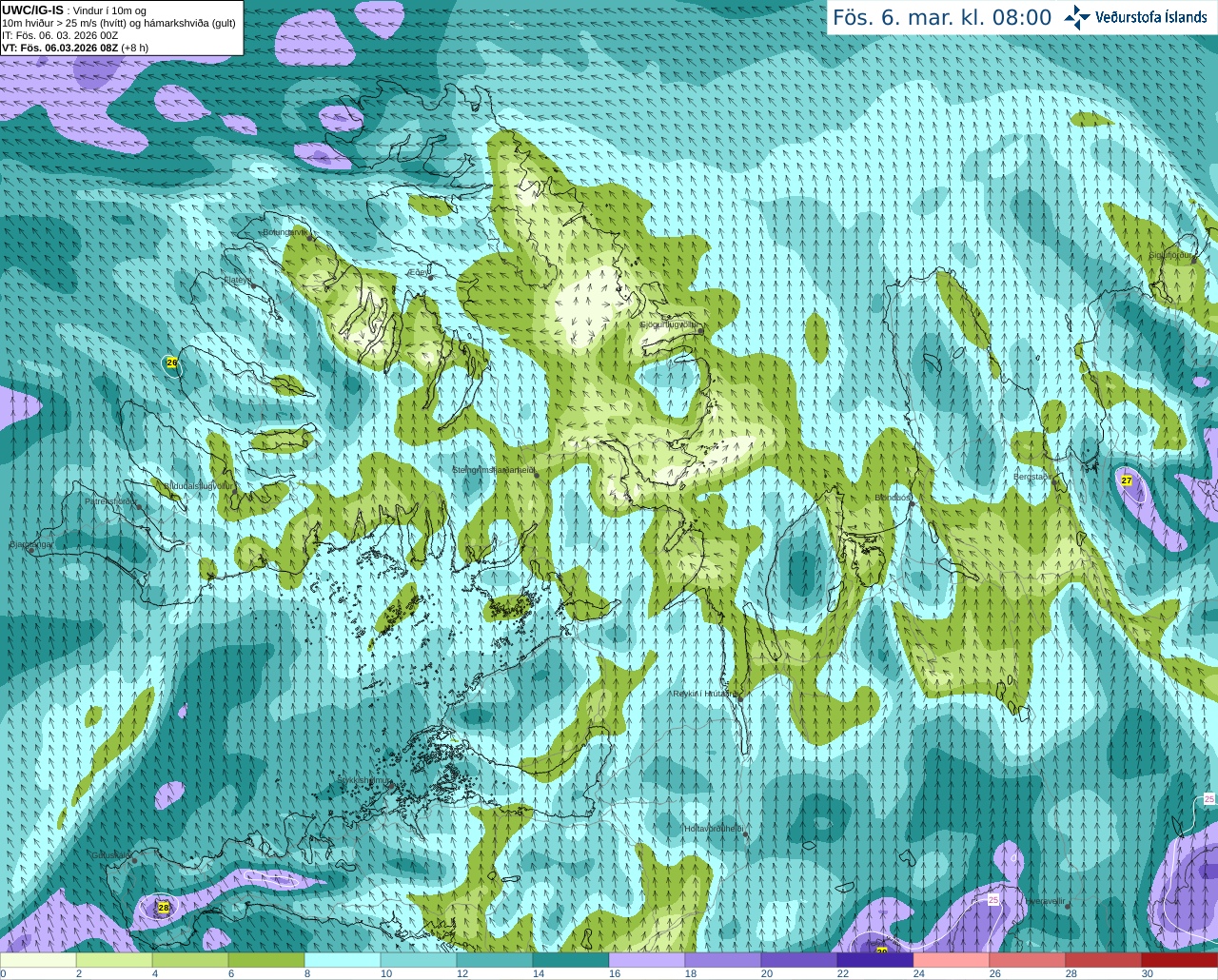Click the 25 contour label at the right edge
Image resolution: width=1218 pixels, height=980 pixels.
click(1209, 799)
